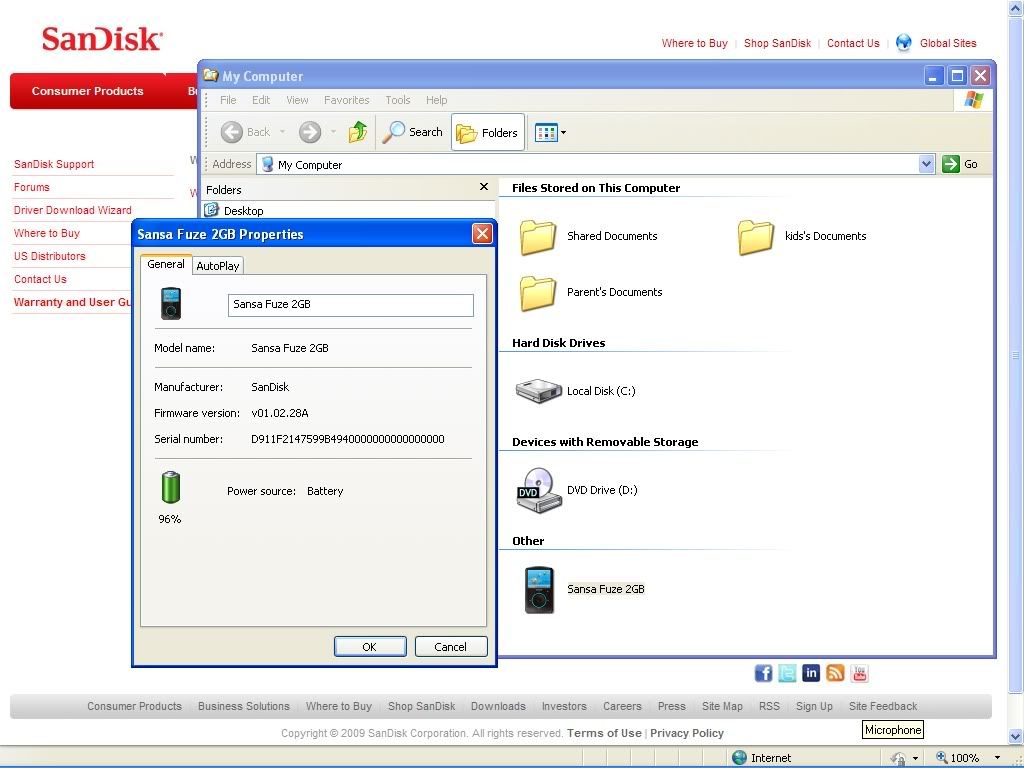Select the Sansa Fuze 2GB device icon
The width and height of the screenshot is (1024, 768).
coord(539,590)
